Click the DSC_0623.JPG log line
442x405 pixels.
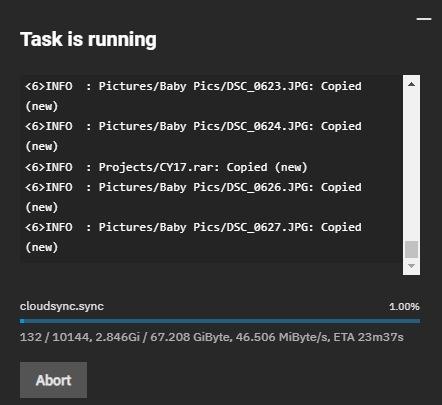(193, 96)
